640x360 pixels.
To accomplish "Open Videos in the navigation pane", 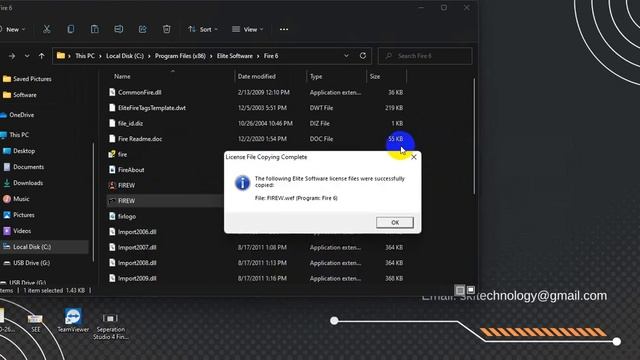I will click(17, 231).
